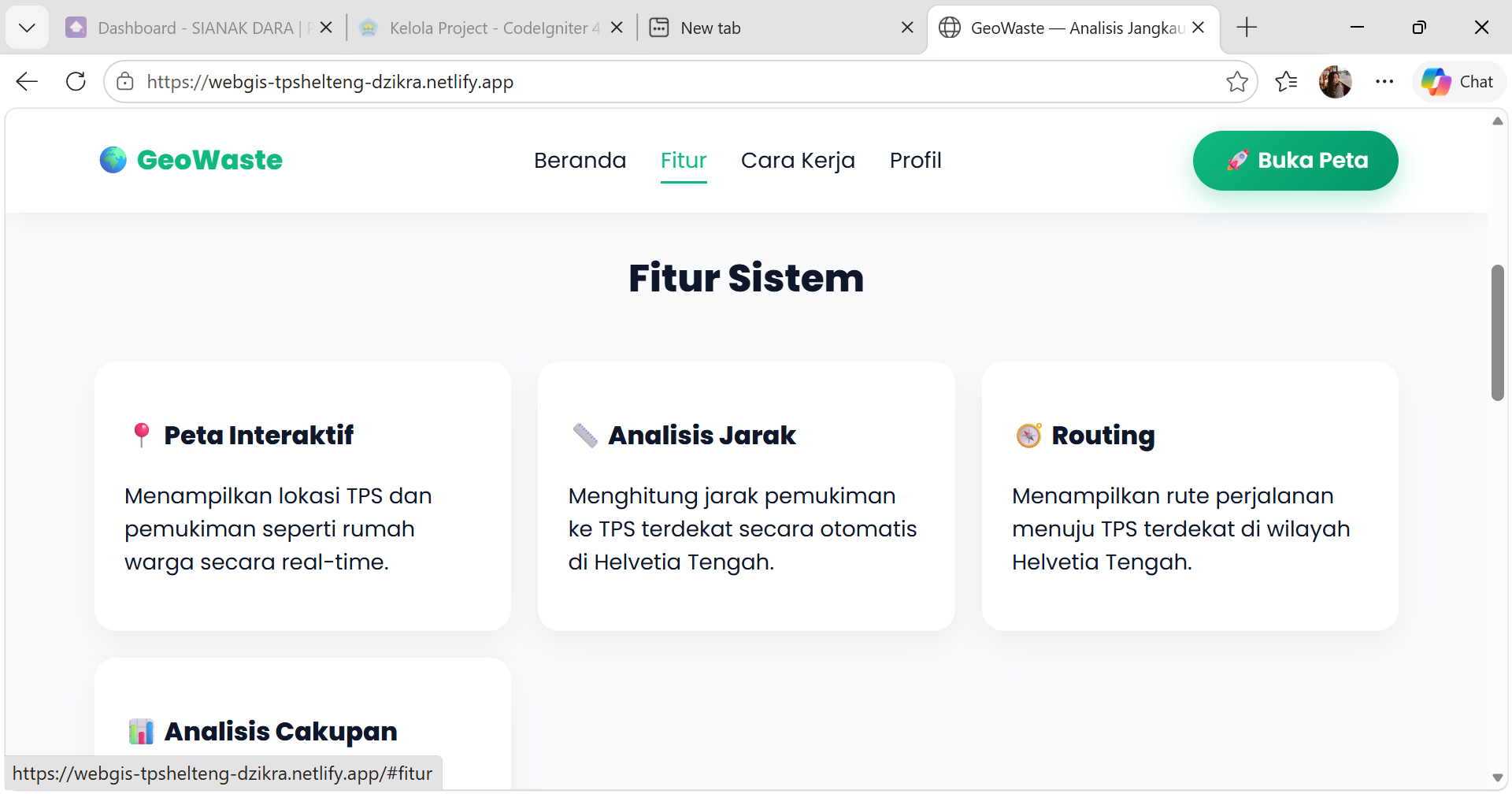Click the Fitur Sistem page heading
The width and height of the screenshot is (1512, 794).
[747, 278]
